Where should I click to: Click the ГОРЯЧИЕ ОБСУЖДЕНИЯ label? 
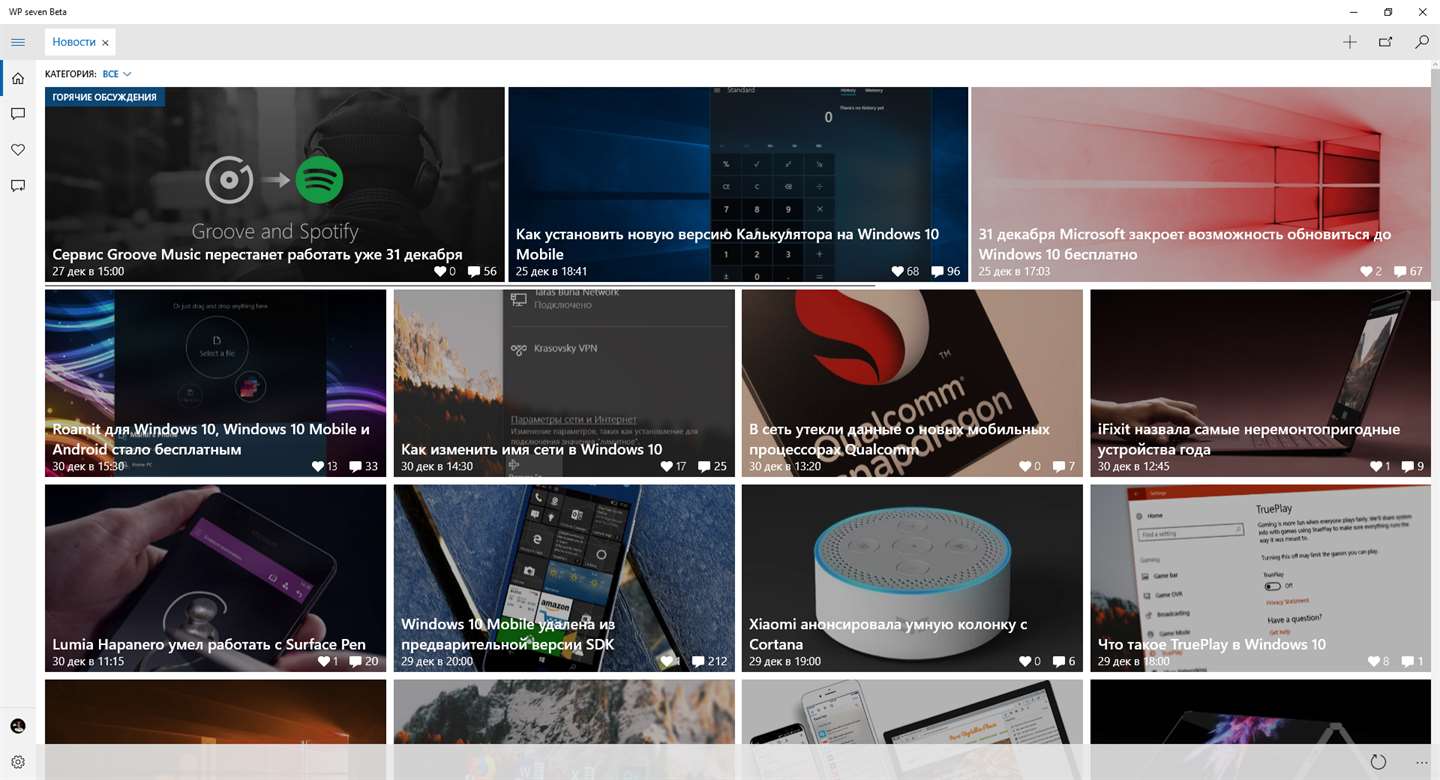pyautogui.click(x=105, y=97)
